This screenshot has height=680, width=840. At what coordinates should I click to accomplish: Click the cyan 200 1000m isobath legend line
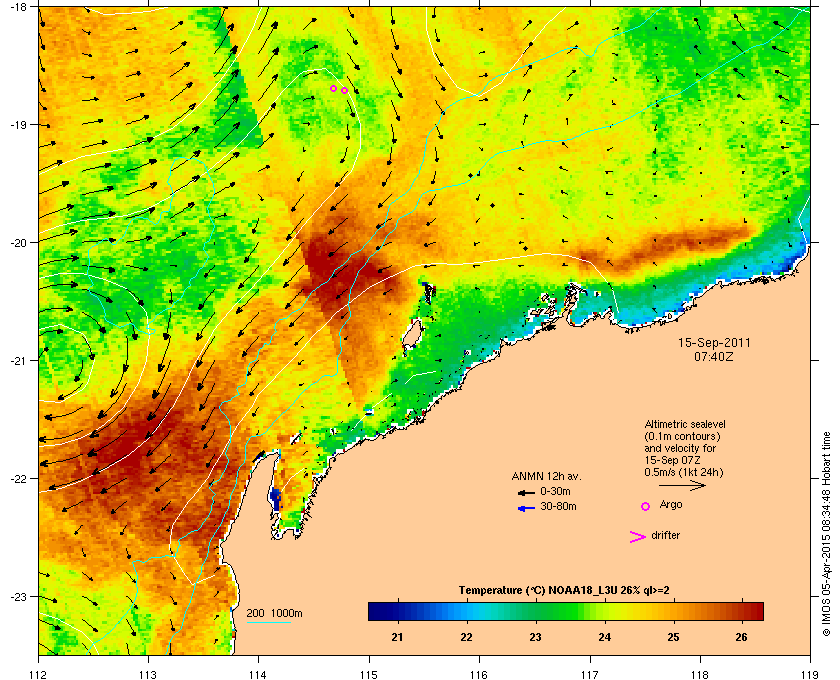[268, 622]
